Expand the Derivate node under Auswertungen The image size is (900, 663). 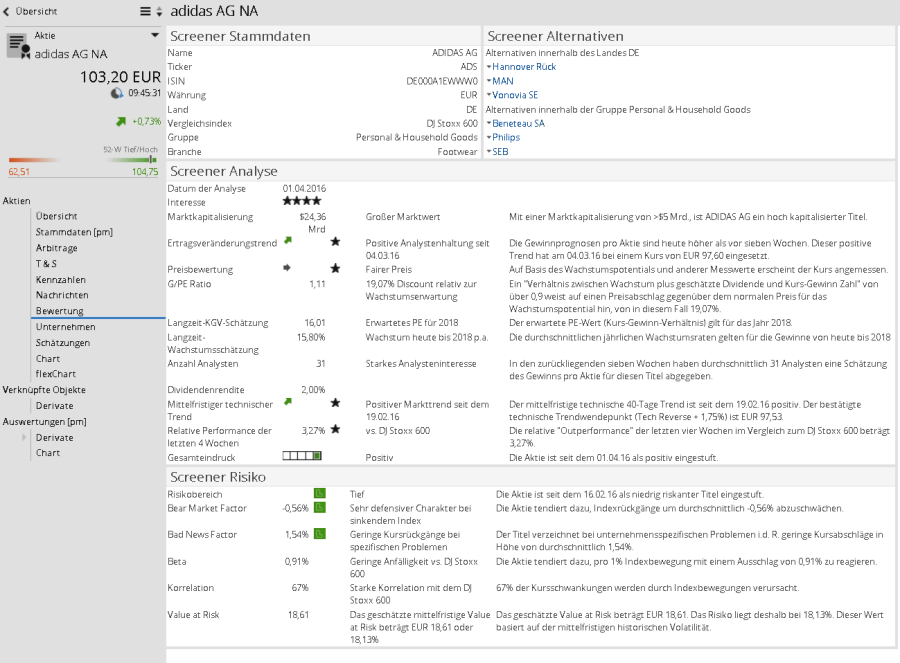coord(24,438)
